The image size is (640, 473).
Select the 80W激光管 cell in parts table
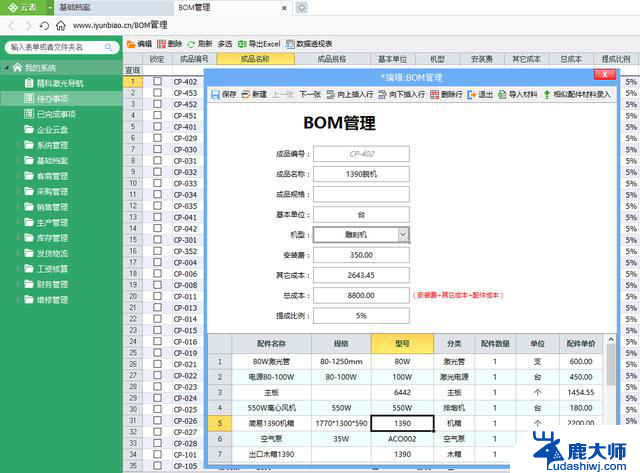coord(271,361)
